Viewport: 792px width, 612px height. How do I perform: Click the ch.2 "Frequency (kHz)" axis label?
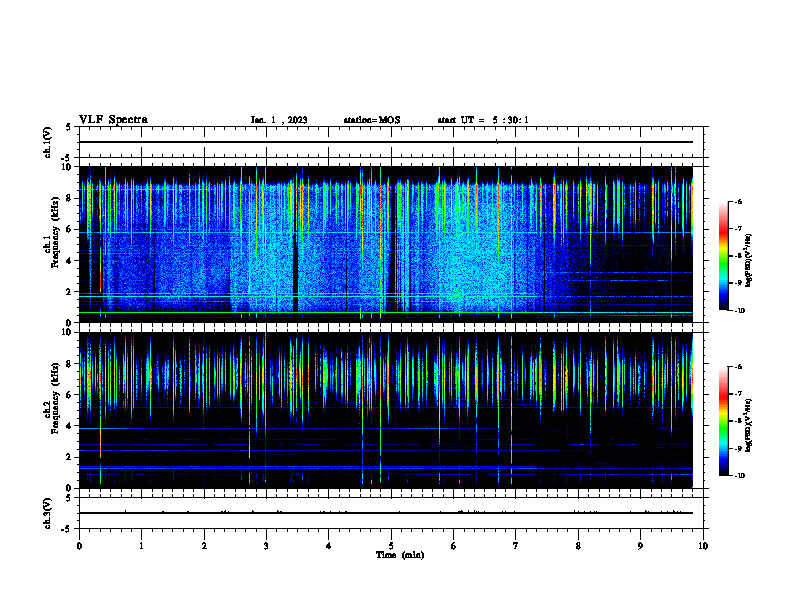(x=55, y=398)
